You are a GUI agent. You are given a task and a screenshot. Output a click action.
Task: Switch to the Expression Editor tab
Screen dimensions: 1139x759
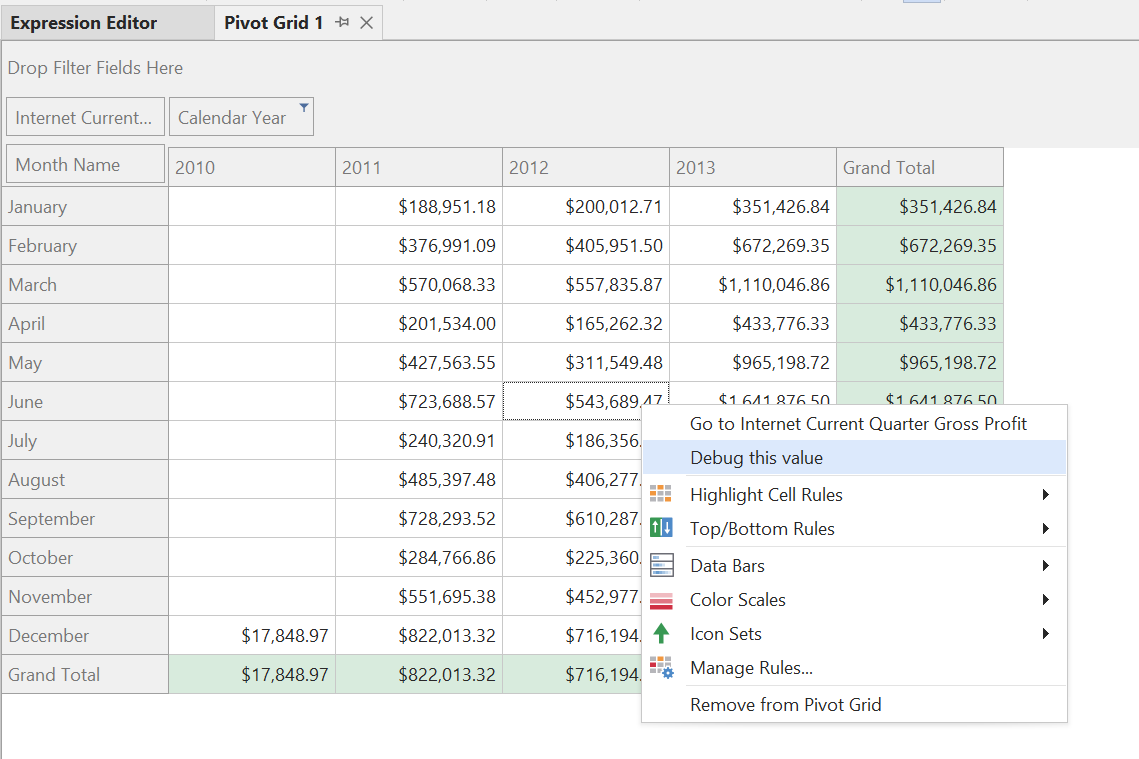(x=84, y=22)
